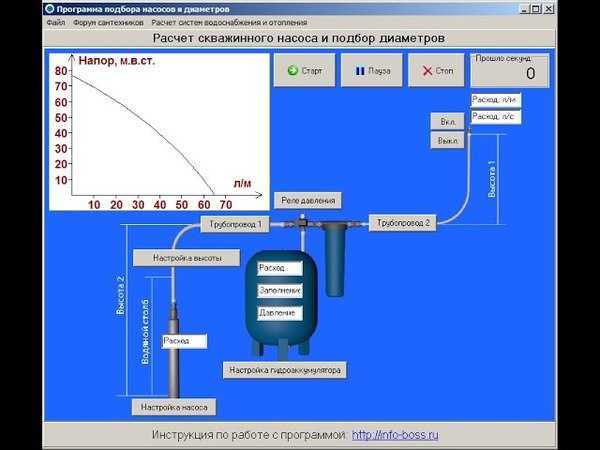
Task: Click the blue water filter cartridge
Action: pyautogui.click(x=334, y=260)
